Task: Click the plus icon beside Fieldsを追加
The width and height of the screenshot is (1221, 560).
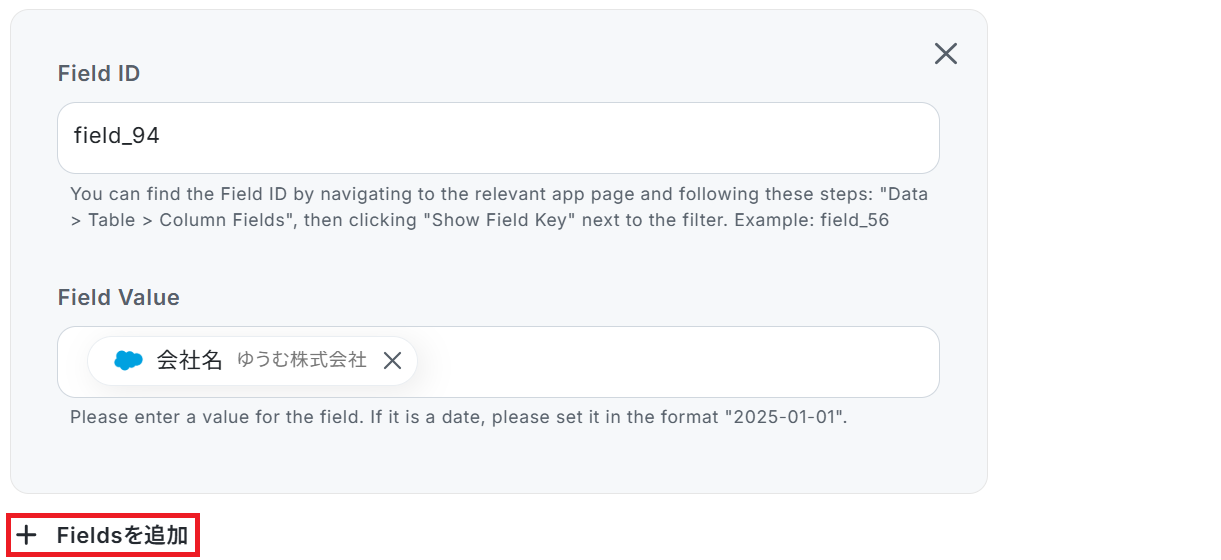Action: [x=27, y=536]
